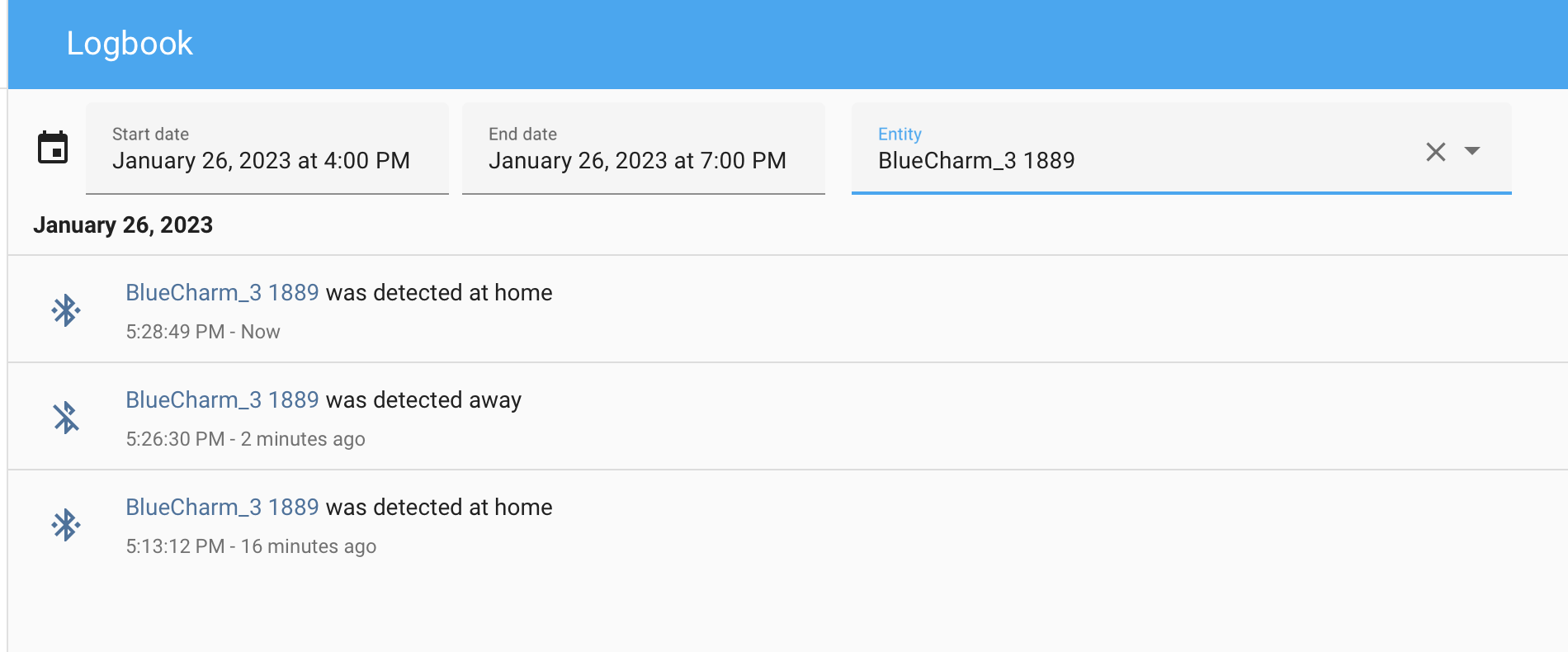The width and height of the screenshot is (1568, 652).
Task: Click the Bluetooth icon on the 5:13 PM entry
Action: (66, 523)
